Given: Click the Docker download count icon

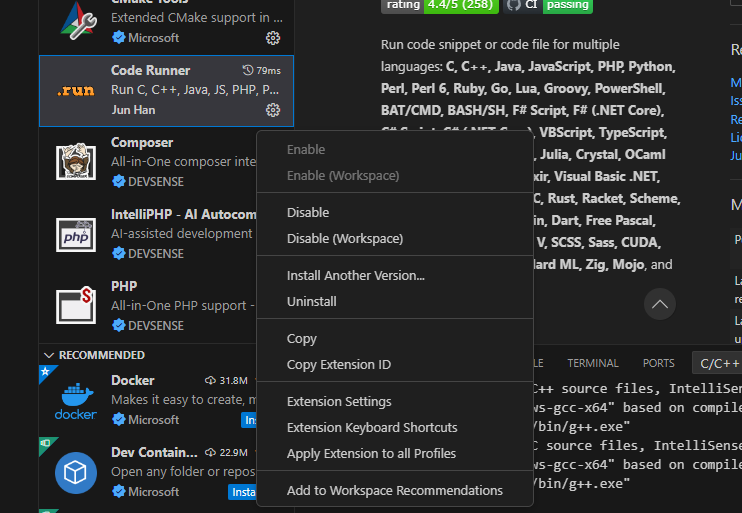Looking at the screenshot, I should pos(210,380).
